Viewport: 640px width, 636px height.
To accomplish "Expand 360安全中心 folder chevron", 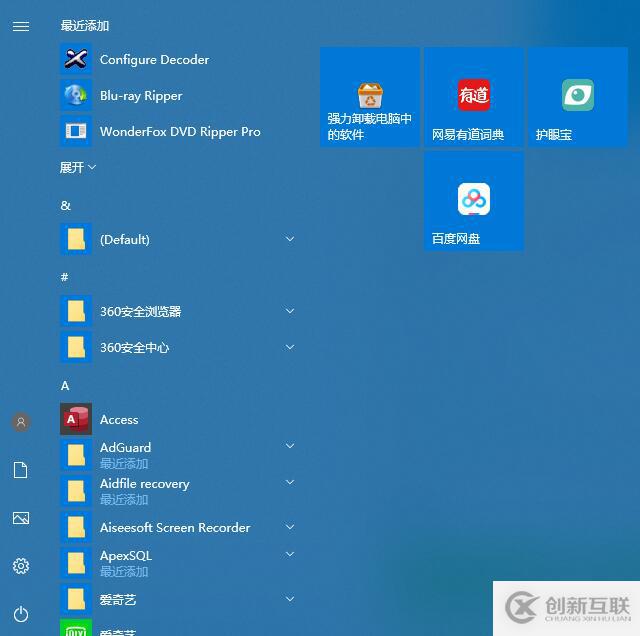I will click(290, 347).
